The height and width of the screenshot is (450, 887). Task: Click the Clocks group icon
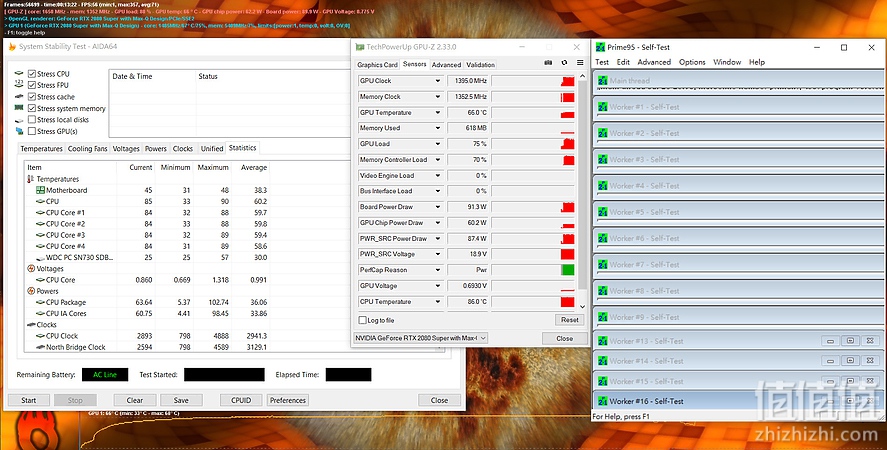[x=31, y=325]
